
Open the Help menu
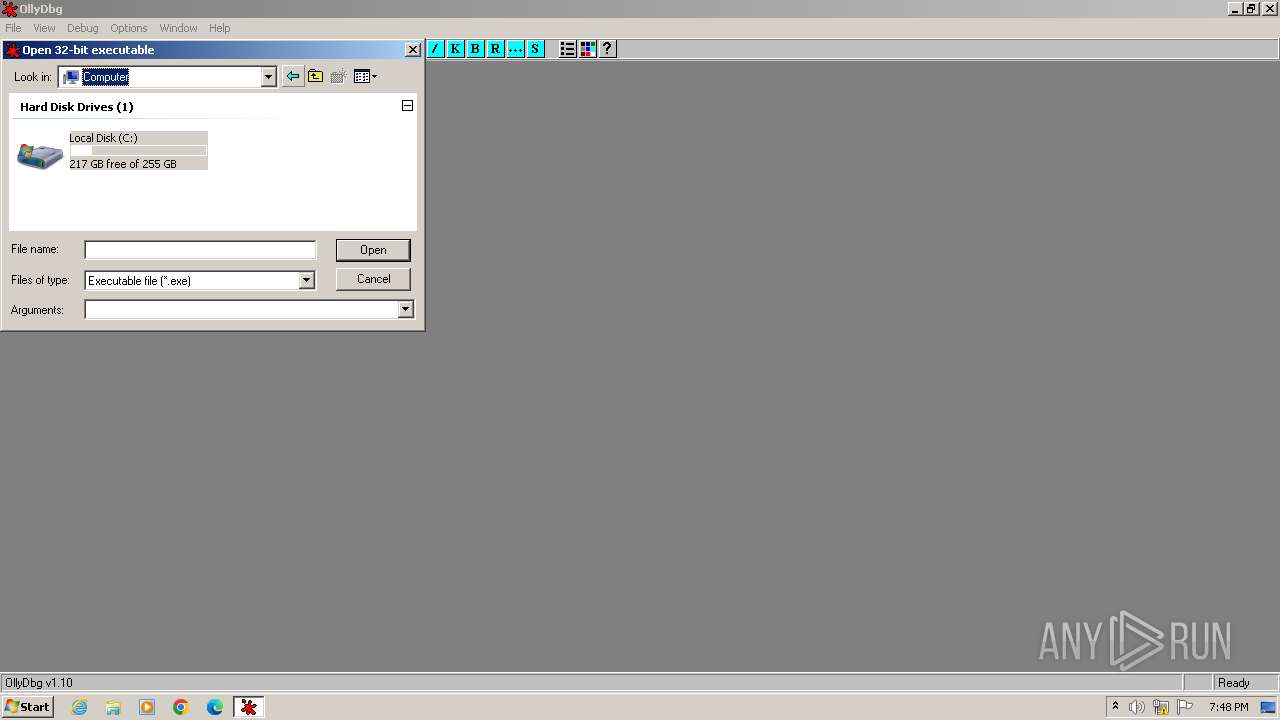click(x=220, y=28)
